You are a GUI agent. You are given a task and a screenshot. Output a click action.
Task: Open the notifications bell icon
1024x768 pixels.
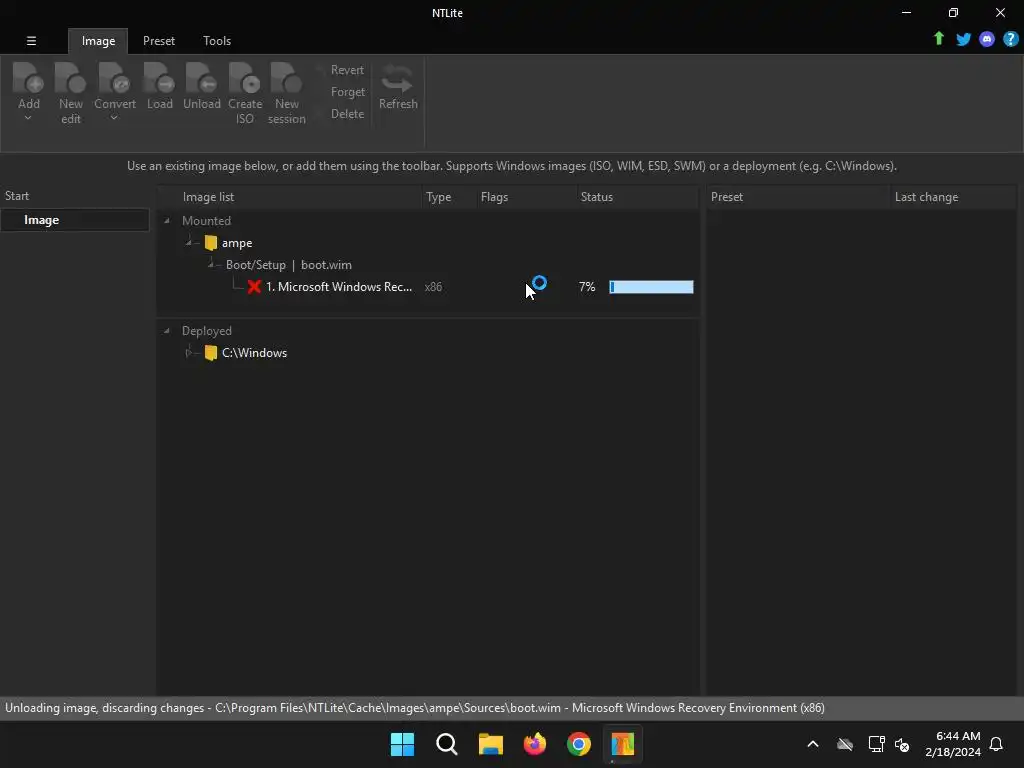(x=996, y=744)
